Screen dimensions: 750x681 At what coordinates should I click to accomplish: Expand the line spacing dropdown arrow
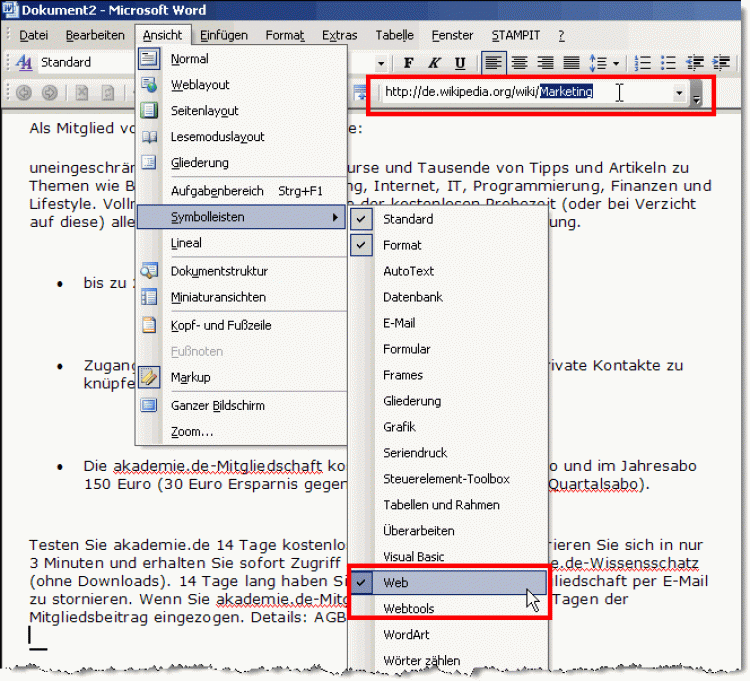point(616,63)
